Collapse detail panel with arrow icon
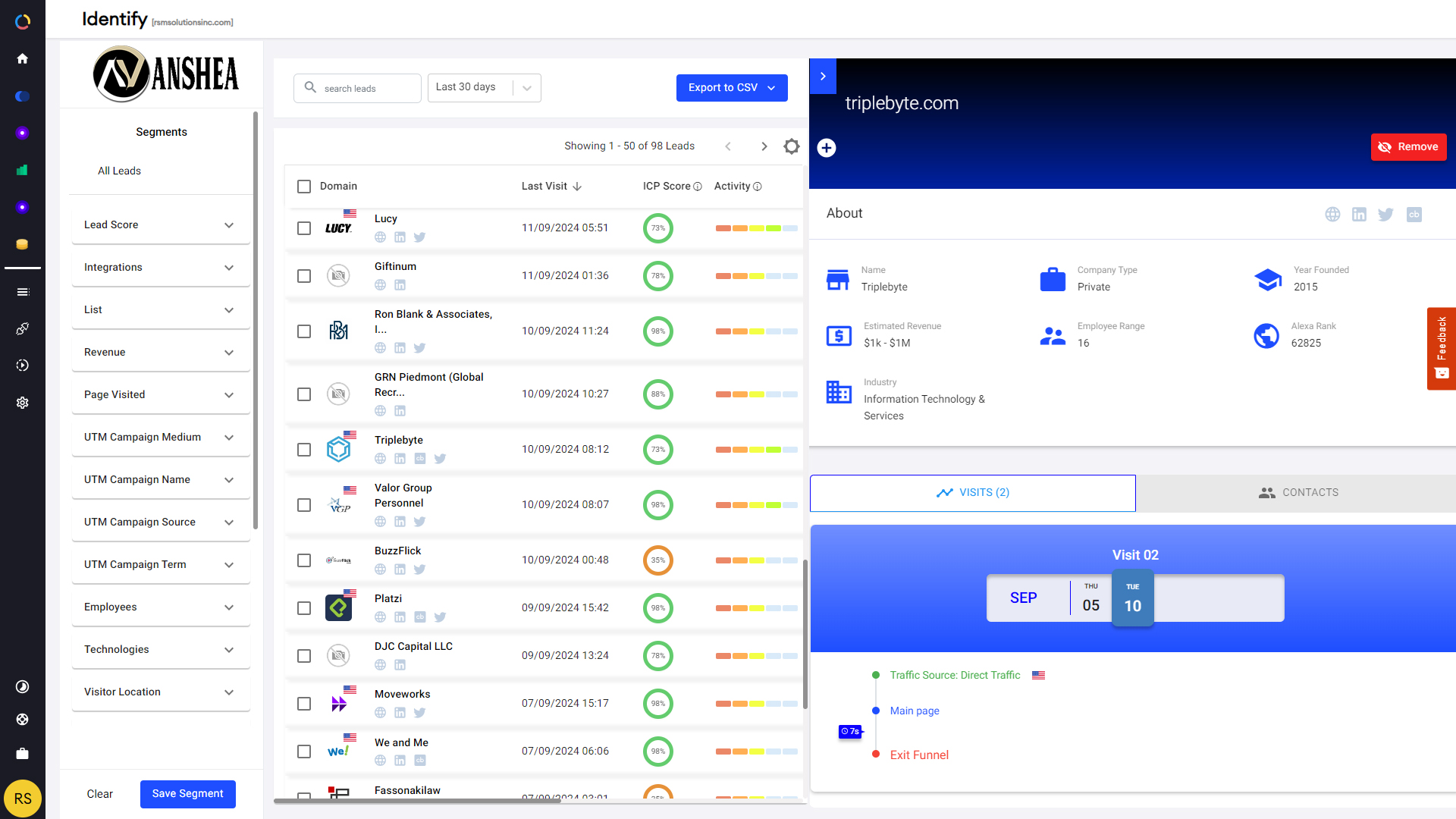 coord(823,77)
